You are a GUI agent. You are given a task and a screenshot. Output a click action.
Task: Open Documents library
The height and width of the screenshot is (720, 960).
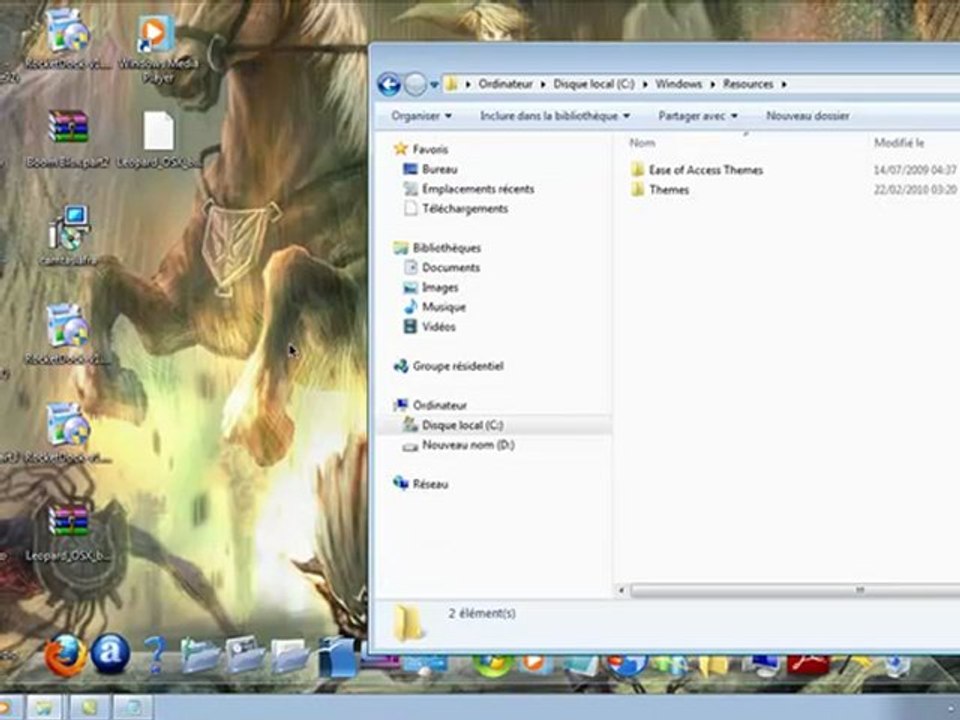pyautogui.click(x=451, y=268)
